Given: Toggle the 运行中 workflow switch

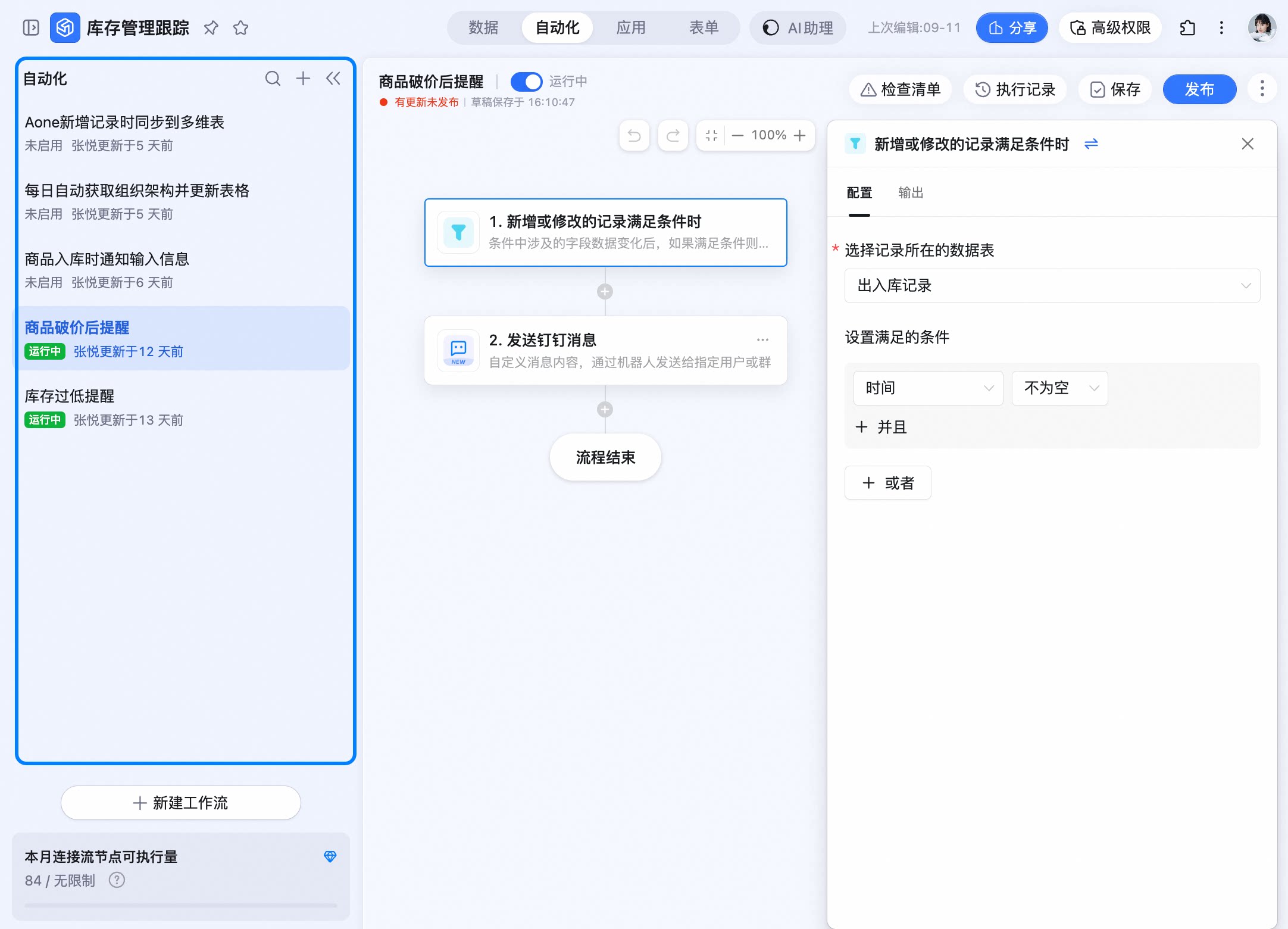Looking at the screenshot, I should pos(526,82).
